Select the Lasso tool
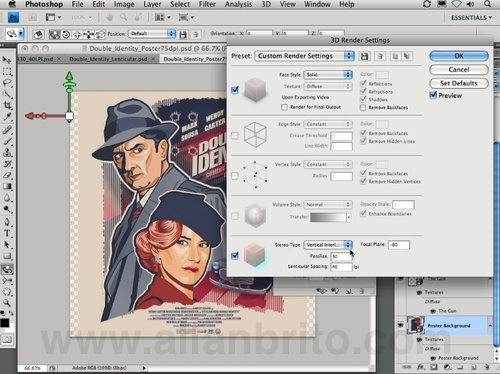 (7, 83)
